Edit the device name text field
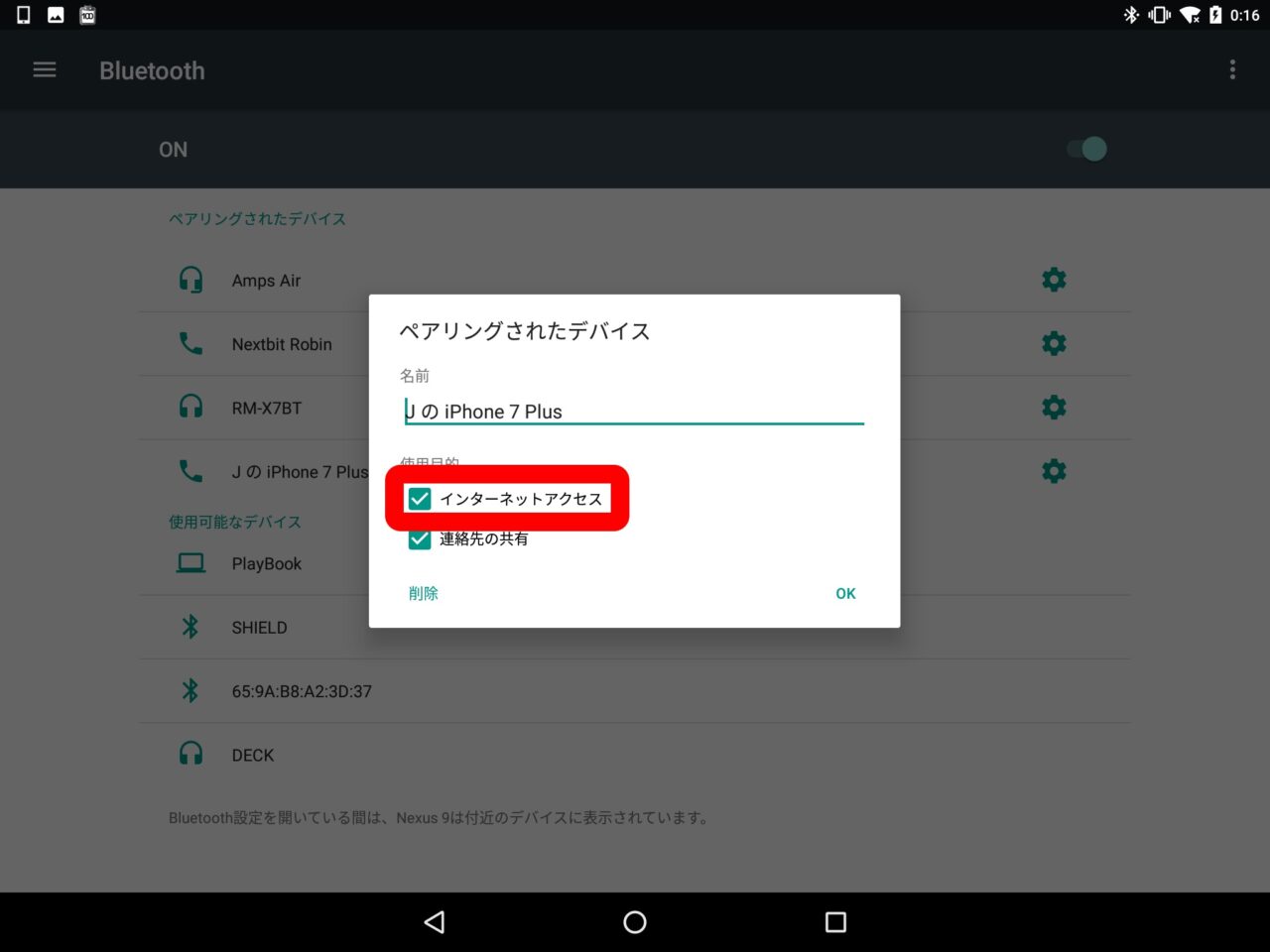 [x=633, y=412]
